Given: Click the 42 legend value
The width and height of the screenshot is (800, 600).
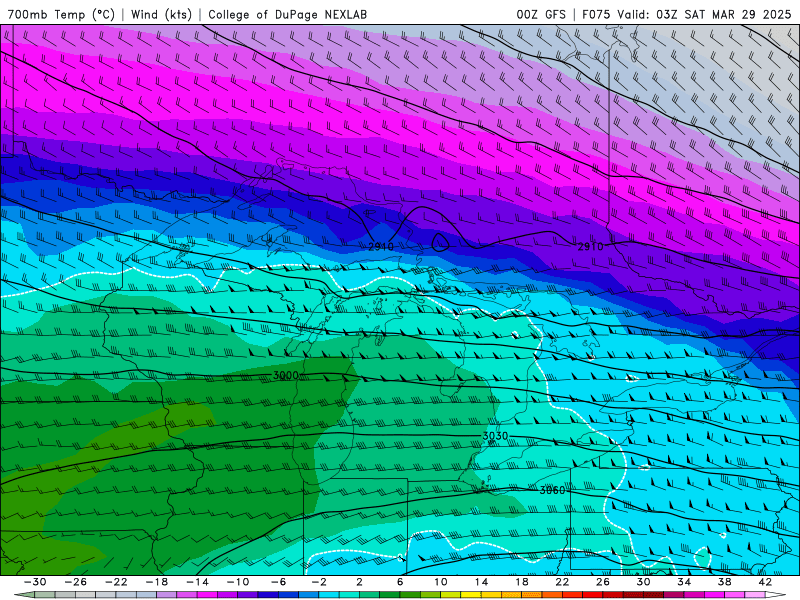Looking at the screenshot, I should pos(765,582).
